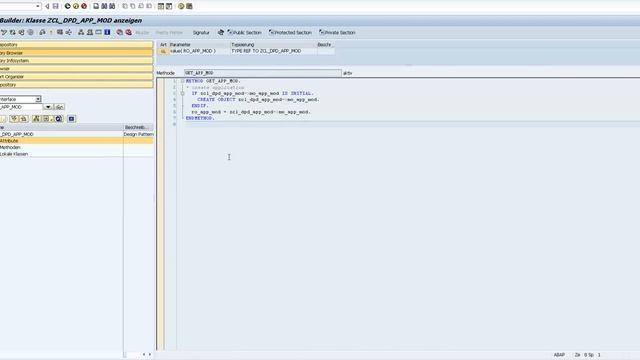Go to previous page icon
Image resolution: width=640 pixels, height=360 pixels.
point(133,6)
